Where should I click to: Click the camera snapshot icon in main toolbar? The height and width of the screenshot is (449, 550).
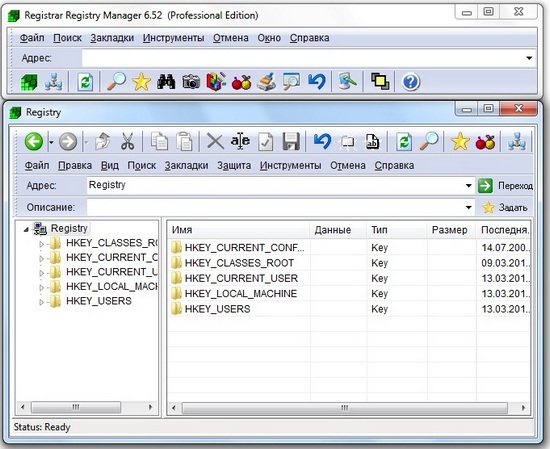191,82
